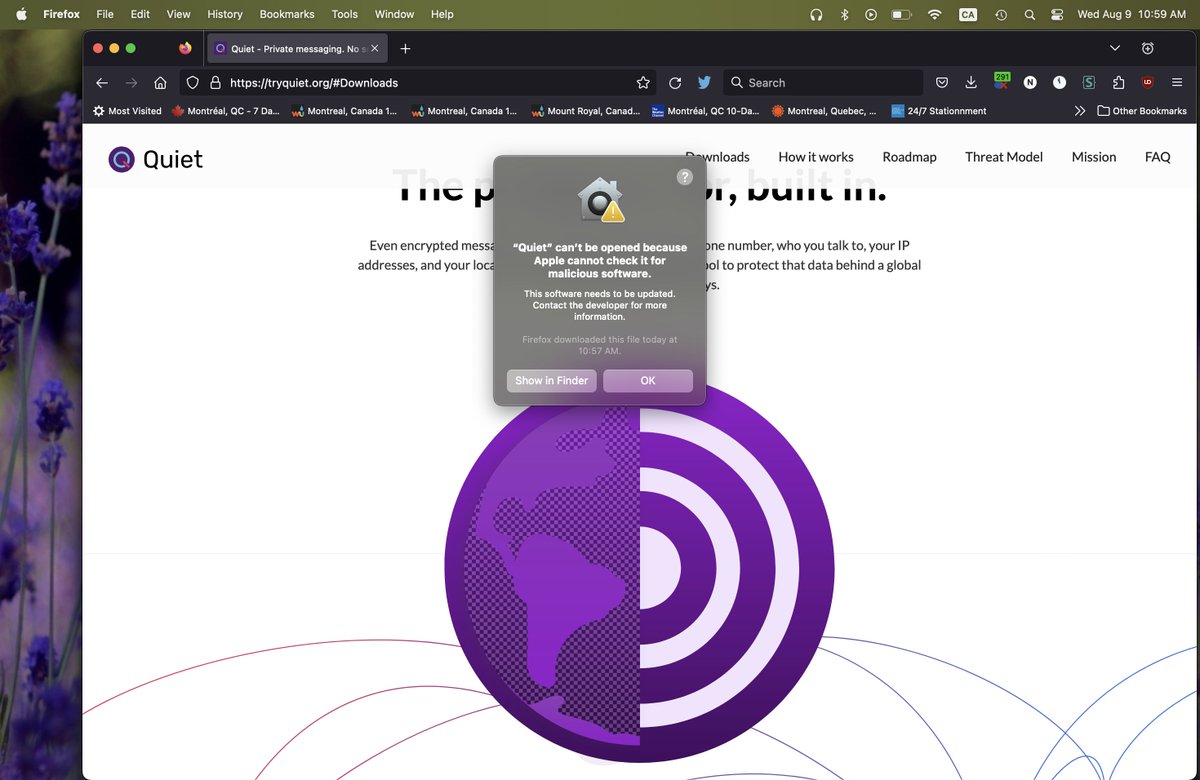1200x780 pixels.
Task: Show more bookmarks double chevron
Action: [1080, 111]
